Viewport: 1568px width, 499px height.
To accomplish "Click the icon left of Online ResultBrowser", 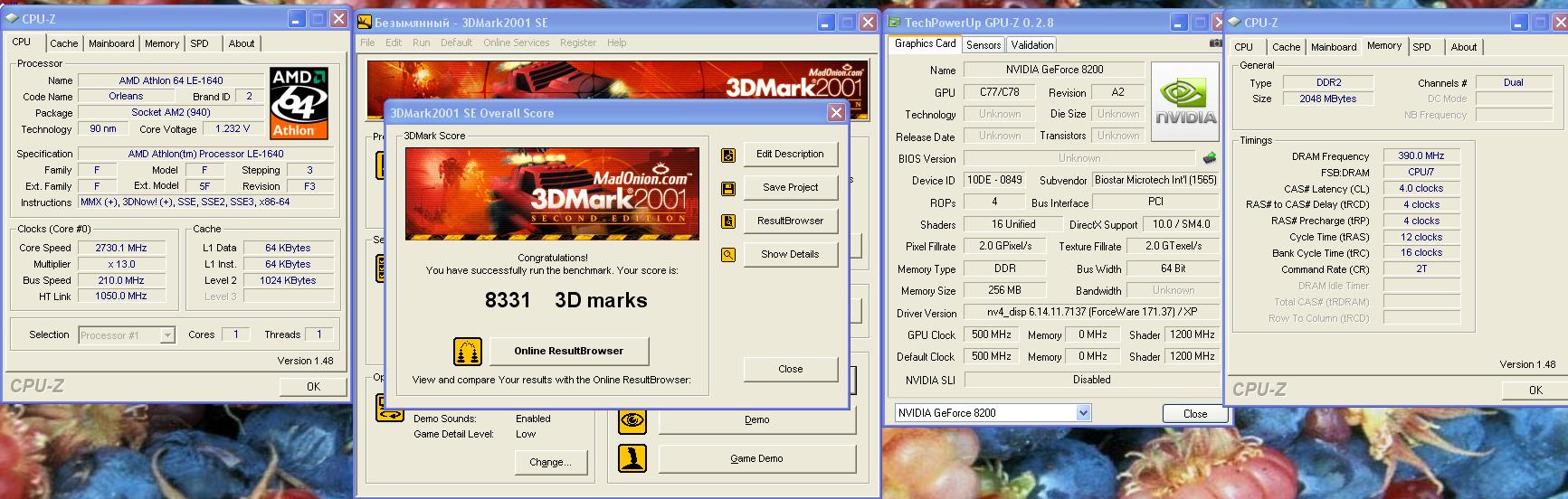I will pos(468,351).
